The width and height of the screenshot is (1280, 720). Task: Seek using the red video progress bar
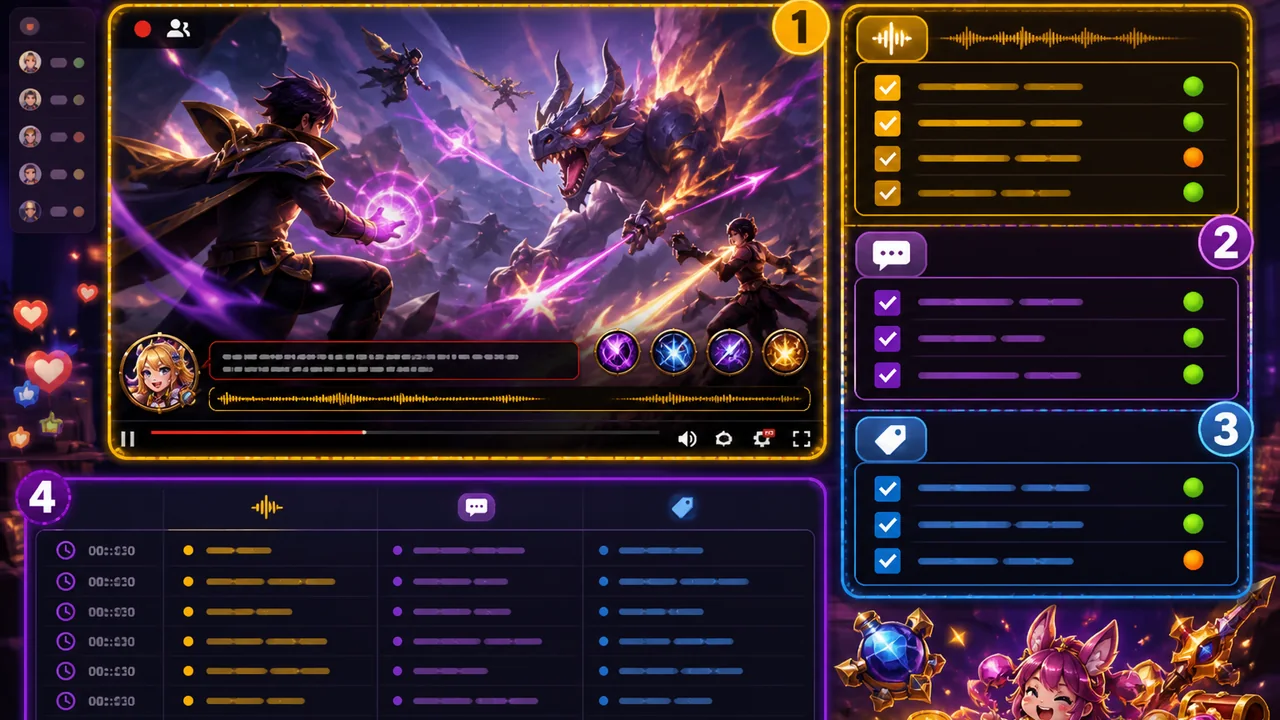coord(404,433)
